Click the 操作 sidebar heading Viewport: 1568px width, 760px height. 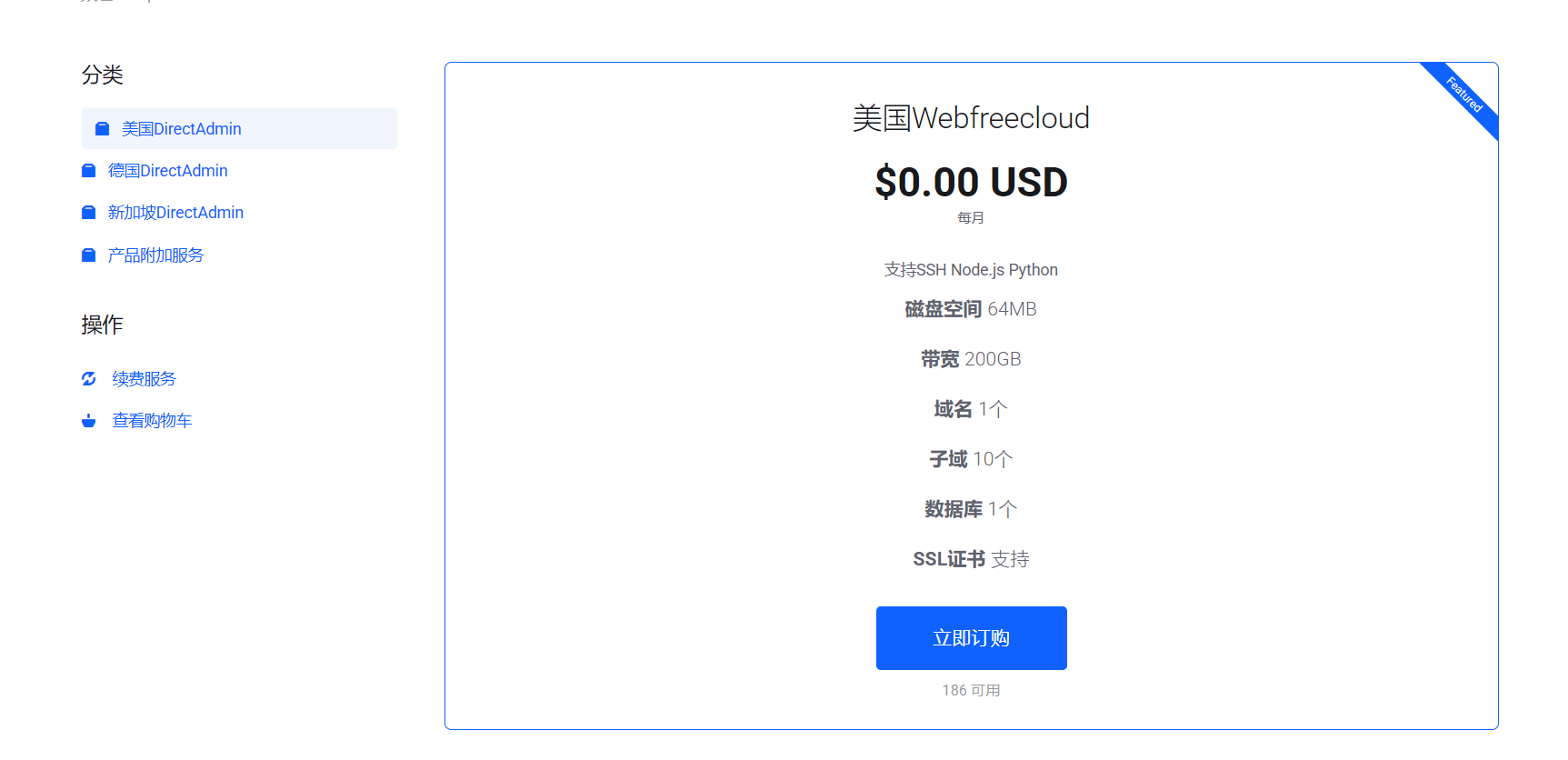(102, 325)
